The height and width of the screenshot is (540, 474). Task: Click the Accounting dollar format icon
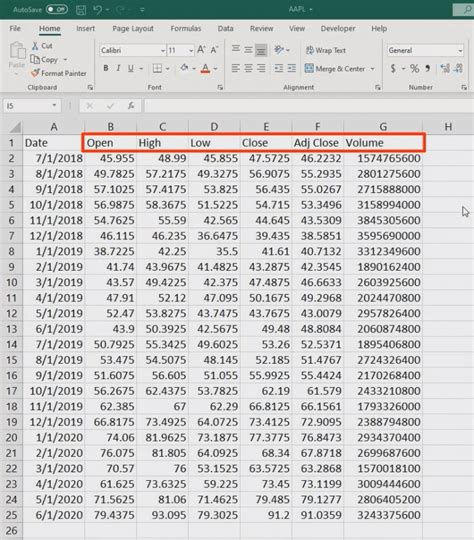[393, 69]
